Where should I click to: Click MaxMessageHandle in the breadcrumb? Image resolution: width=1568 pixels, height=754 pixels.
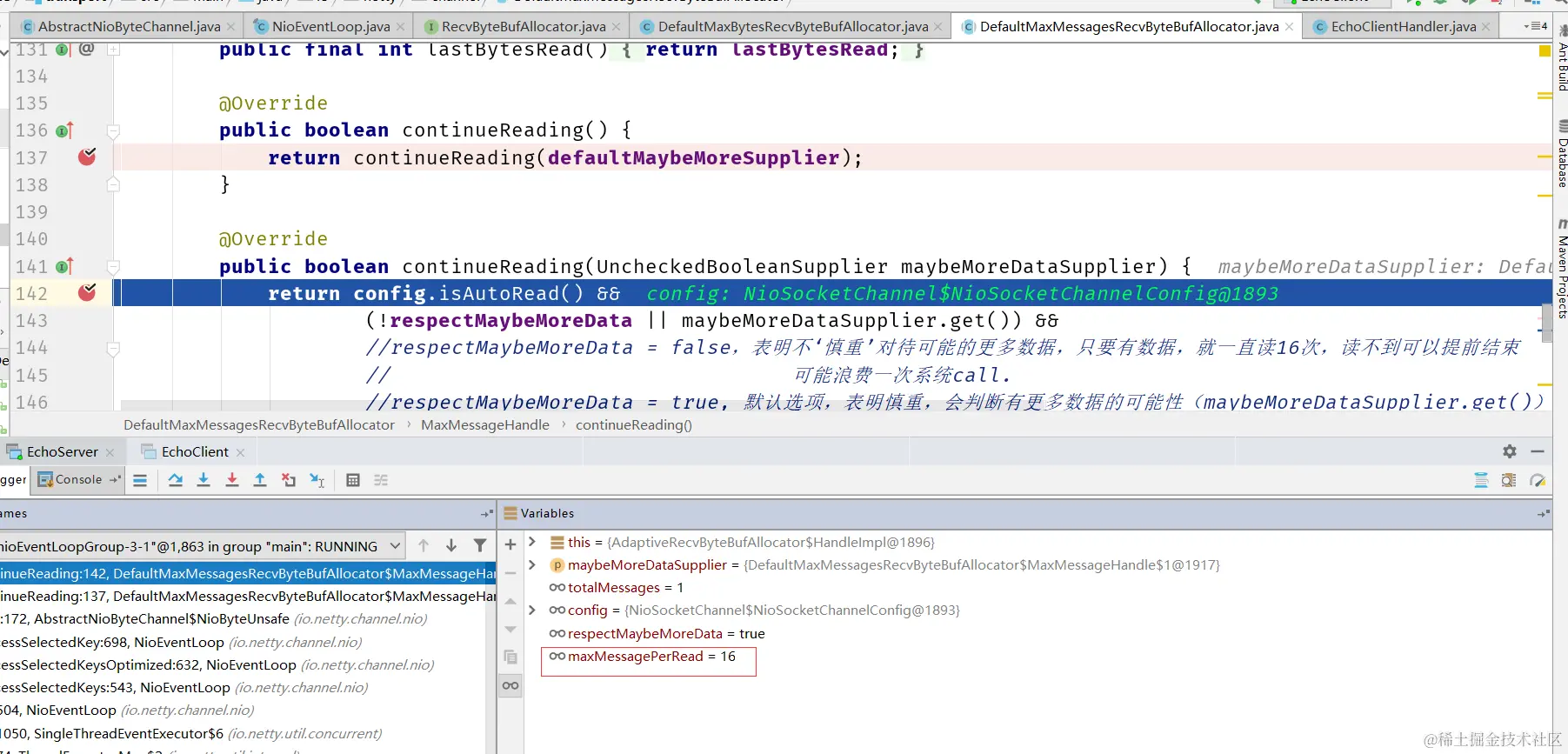485,424
